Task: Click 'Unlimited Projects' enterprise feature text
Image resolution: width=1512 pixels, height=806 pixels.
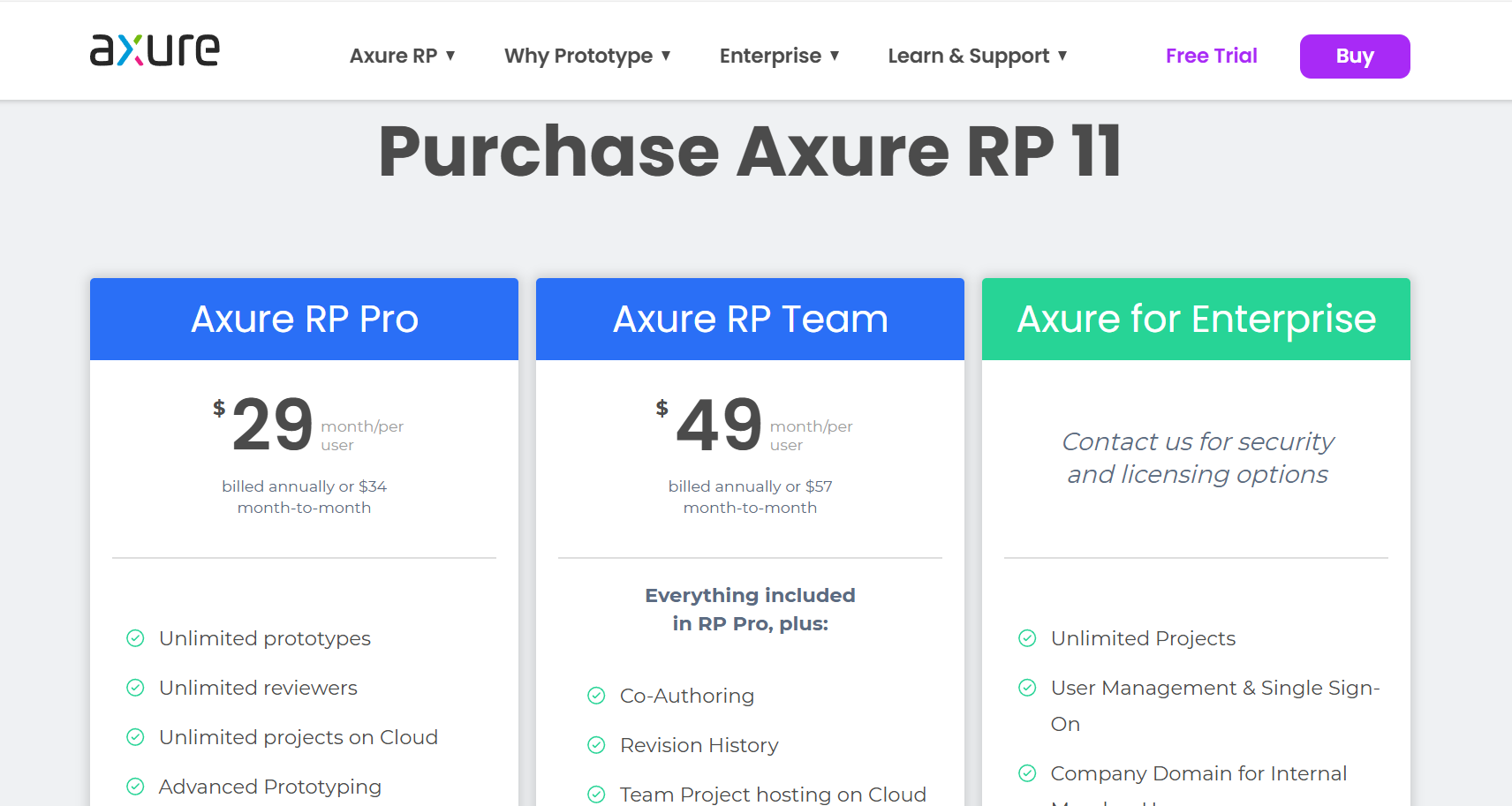Action: point(1143,639)
